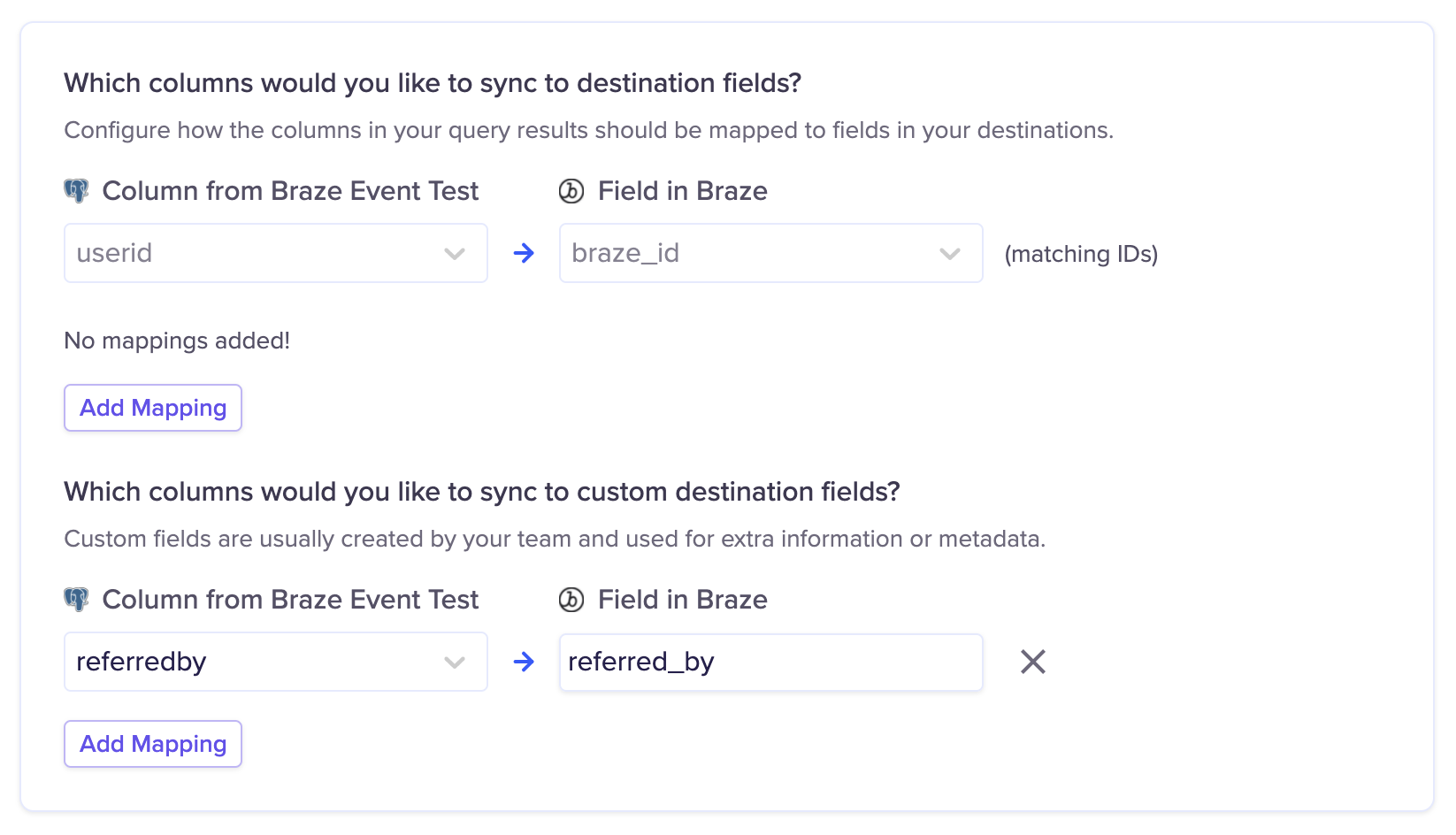Click the 'sync to custom destination fields?' heading
Screen dimensions: 1456x835
tap(482, 492)
